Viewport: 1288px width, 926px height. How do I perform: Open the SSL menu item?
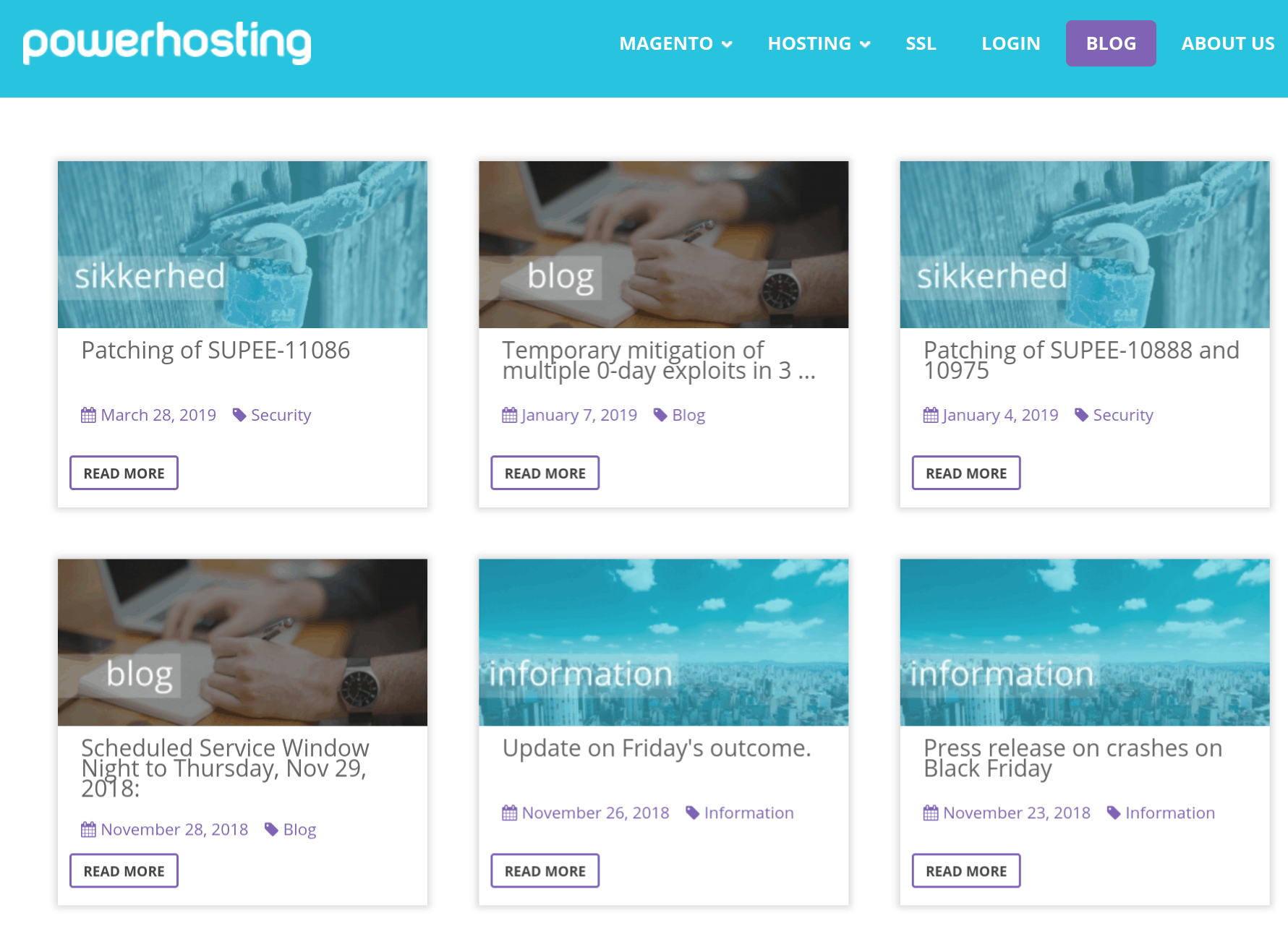(x=921, y=43)
